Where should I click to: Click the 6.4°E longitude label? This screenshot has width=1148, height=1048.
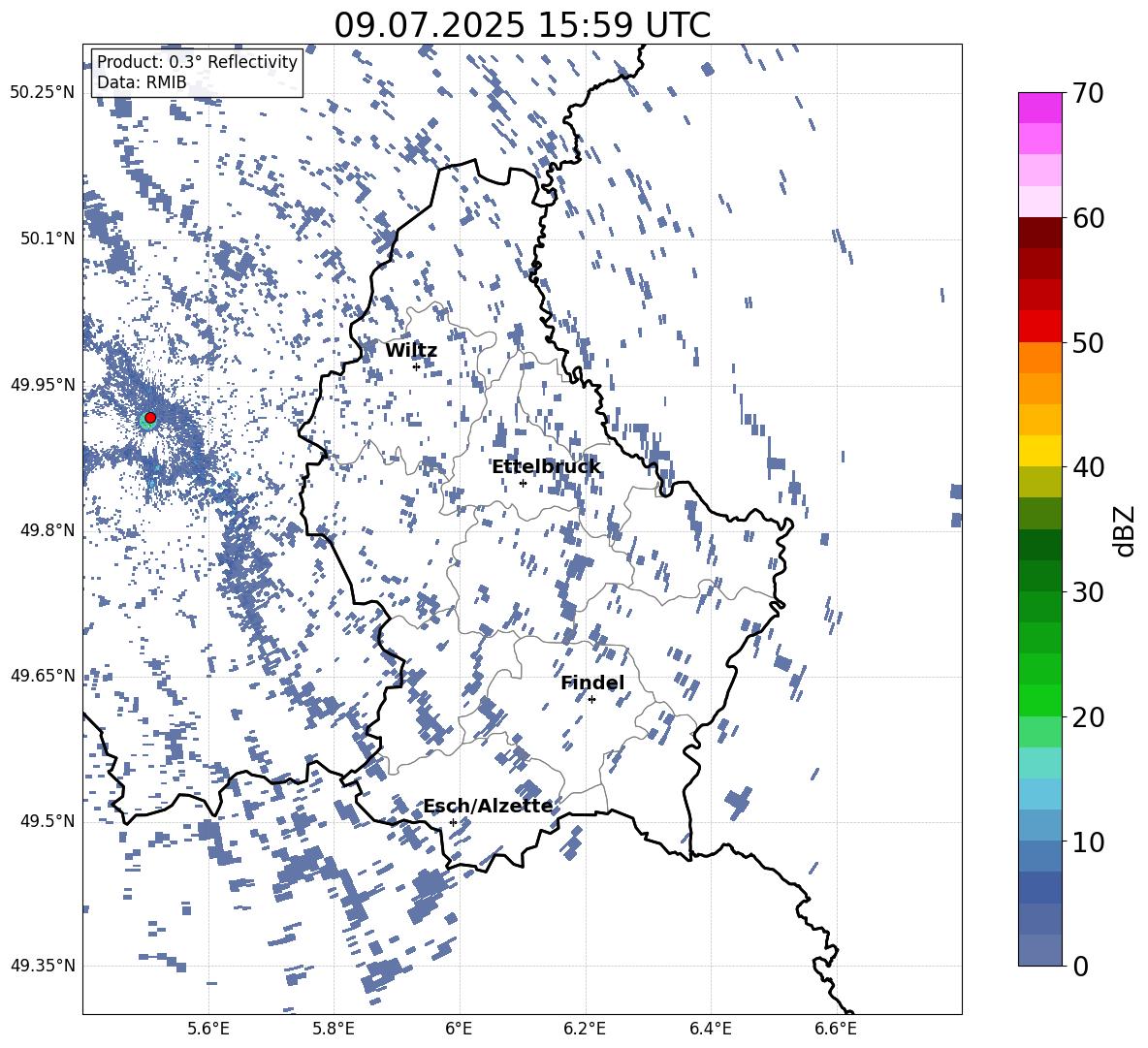coord(710,1029)
